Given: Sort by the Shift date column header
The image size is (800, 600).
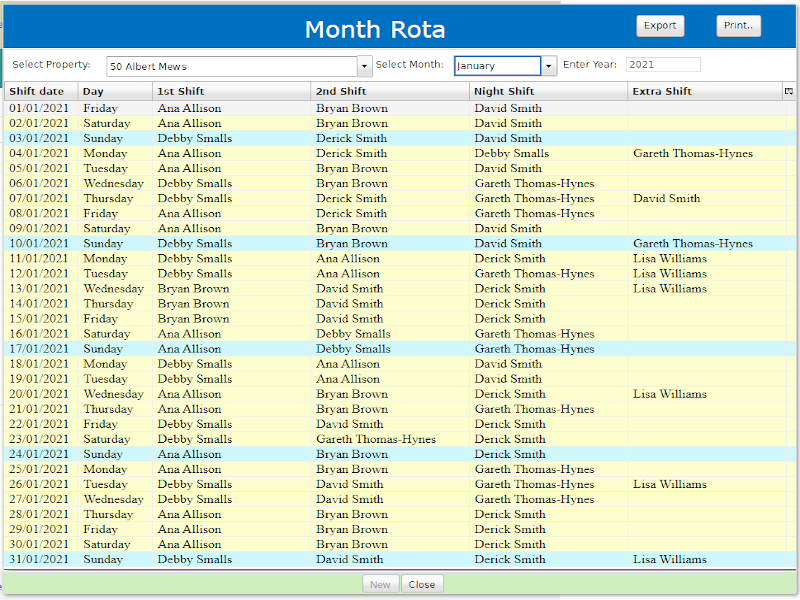Looking at the screenshot, I should [x=41, y=91].
